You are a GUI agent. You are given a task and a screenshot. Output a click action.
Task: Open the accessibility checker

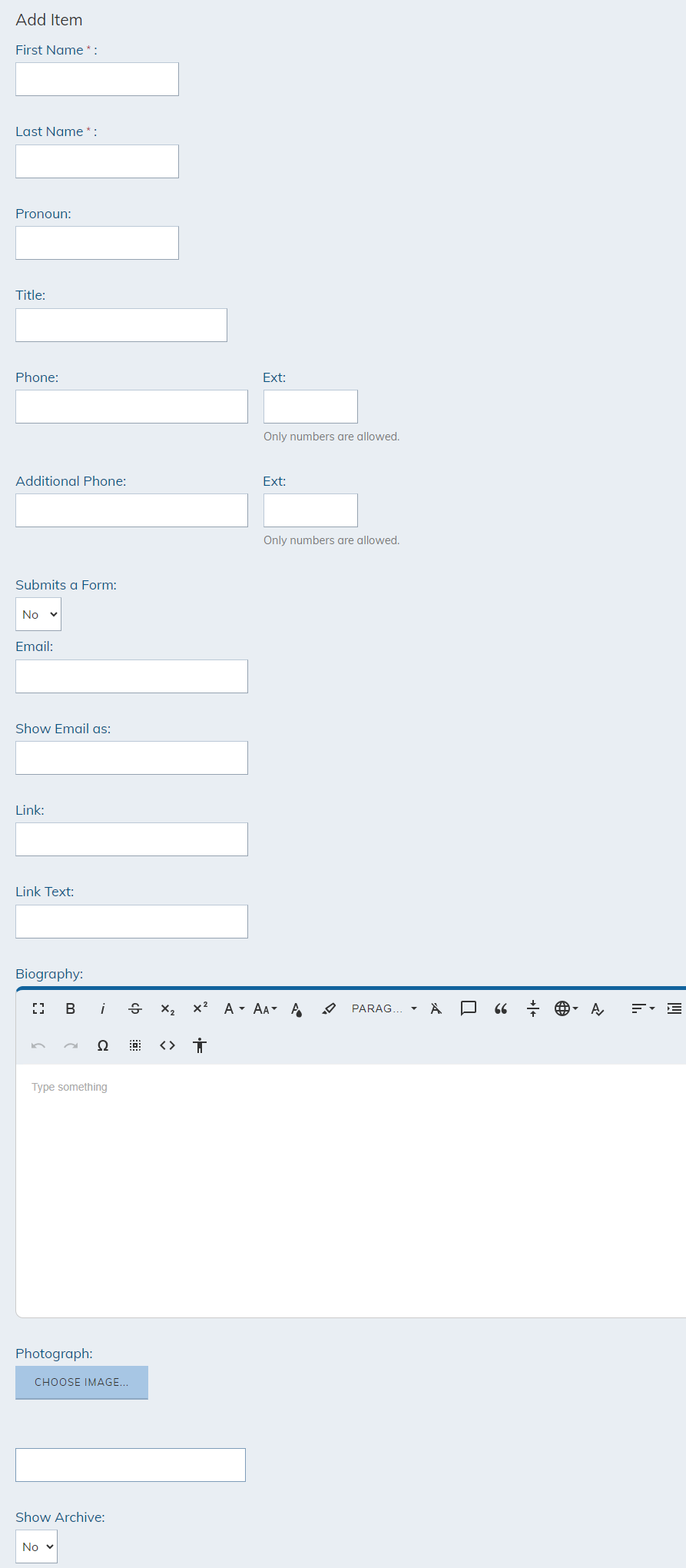pos(200,1045)
